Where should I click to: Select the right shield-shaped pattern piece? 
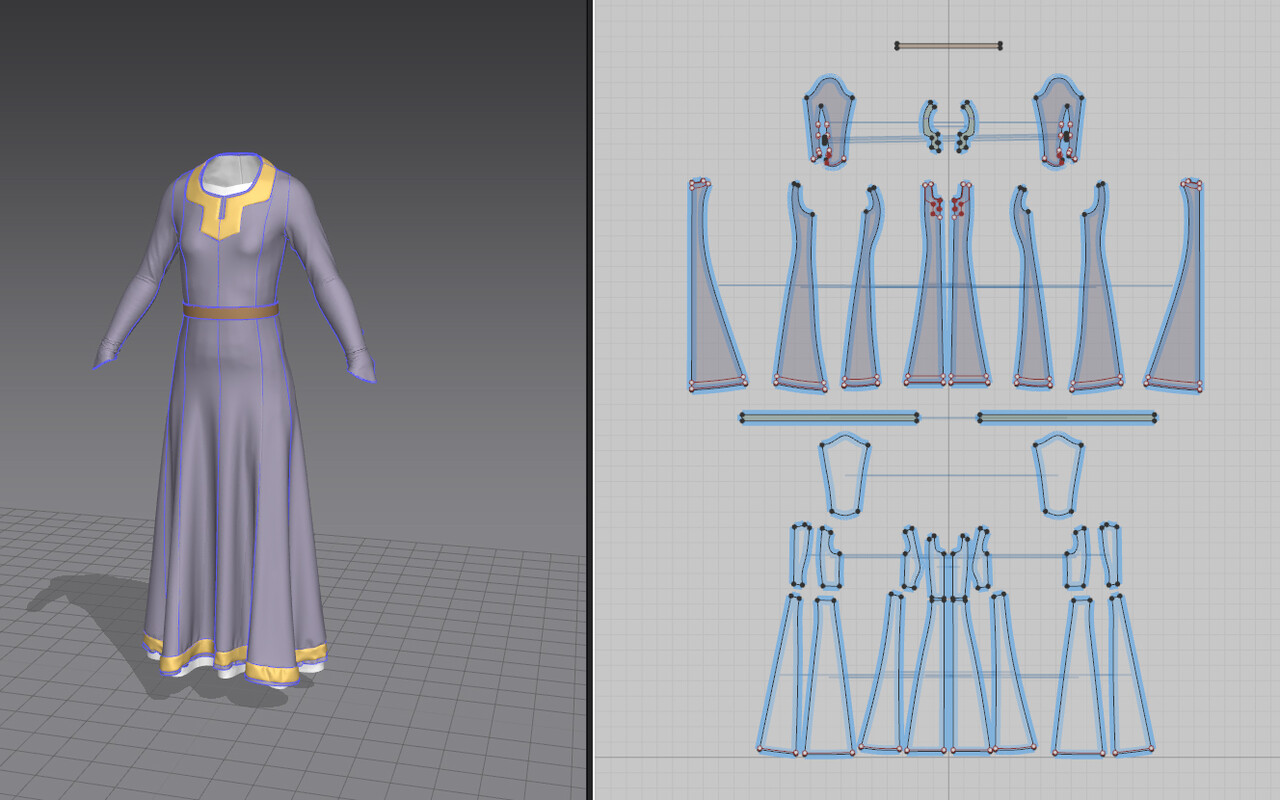[1059, 476]
